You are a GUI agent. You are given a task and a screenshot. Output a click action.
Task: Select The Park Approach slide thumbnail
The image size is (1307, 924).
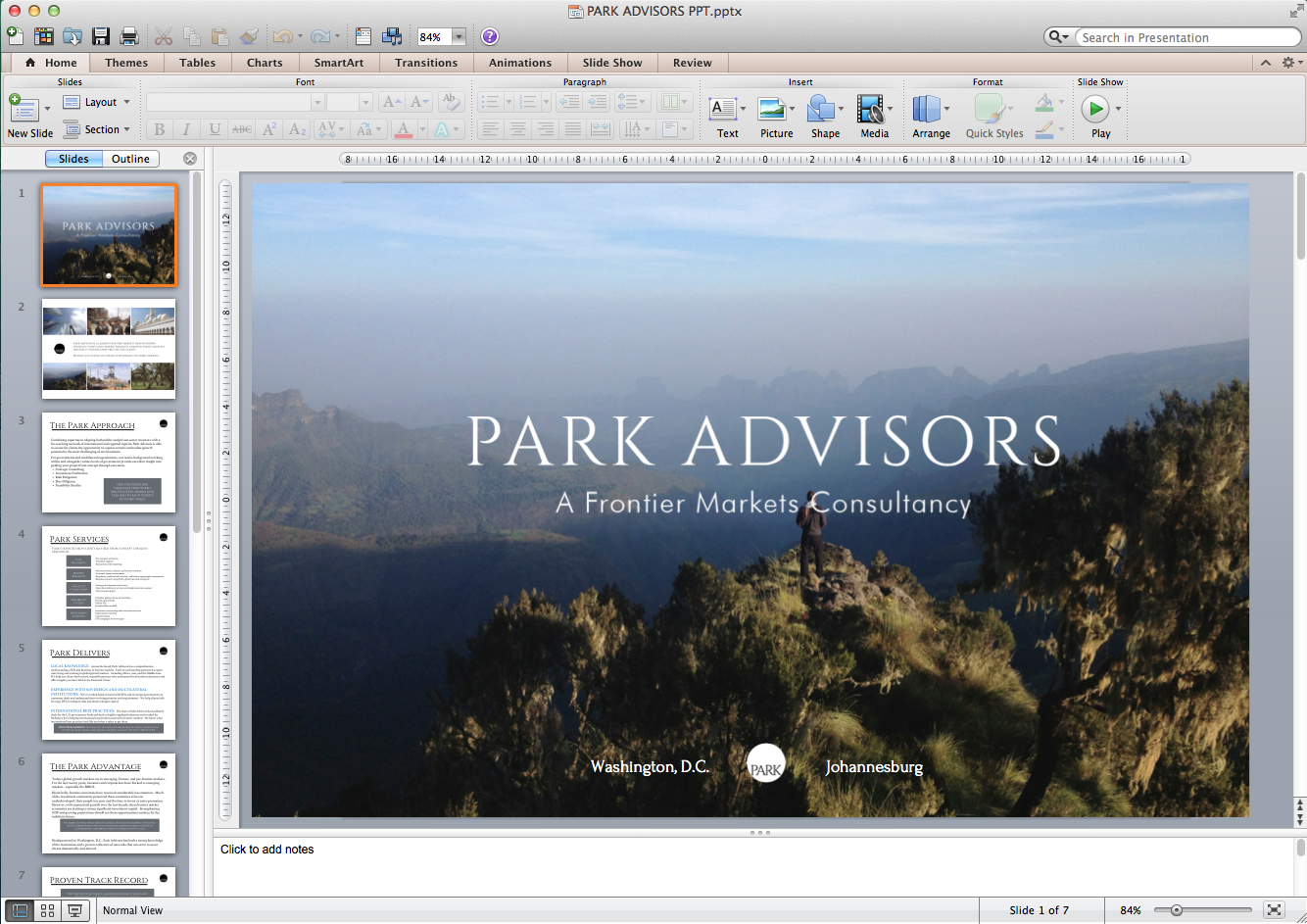tap(109, 462)
